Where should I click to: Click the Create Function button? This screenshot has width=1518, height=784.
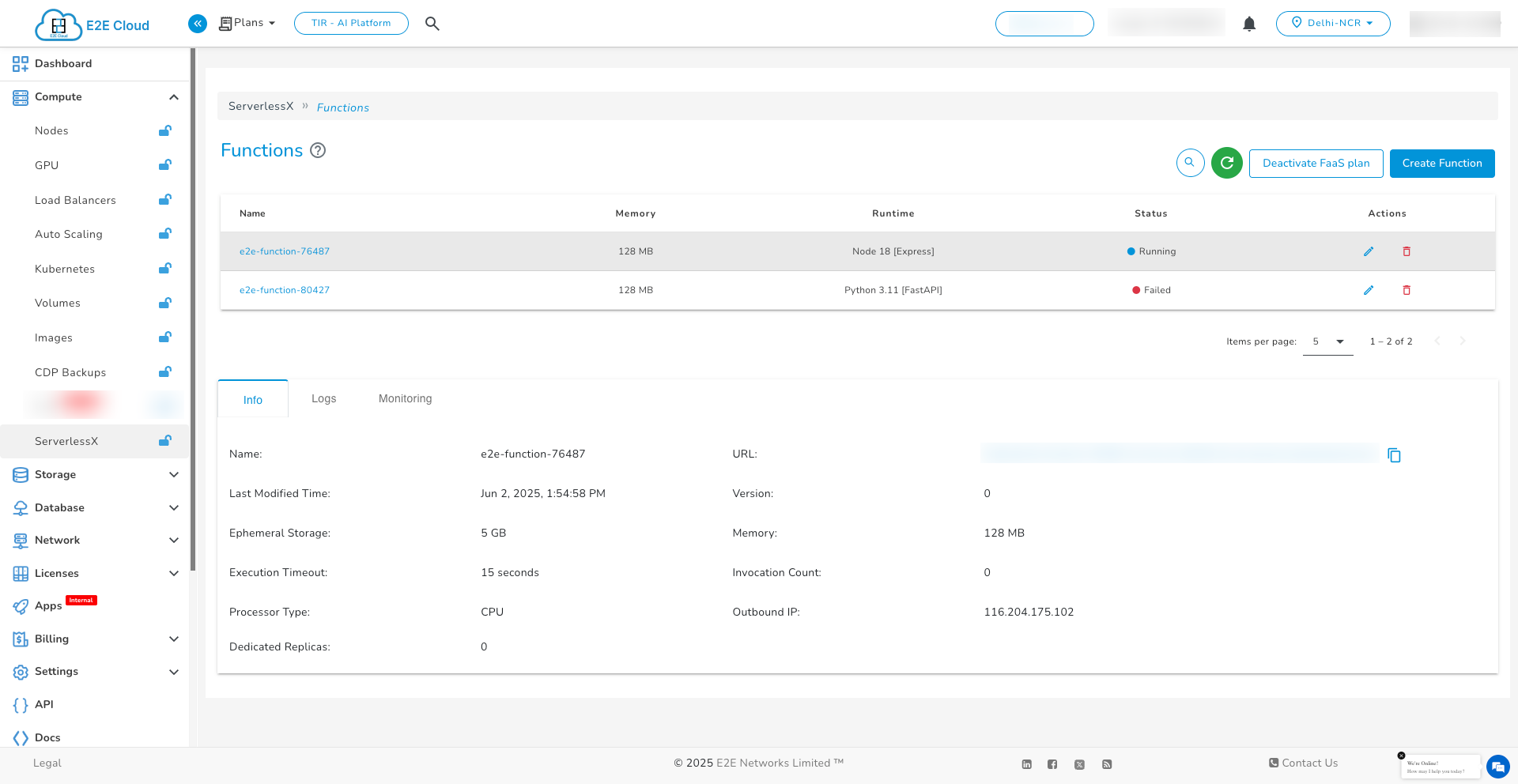(1441, 163)
